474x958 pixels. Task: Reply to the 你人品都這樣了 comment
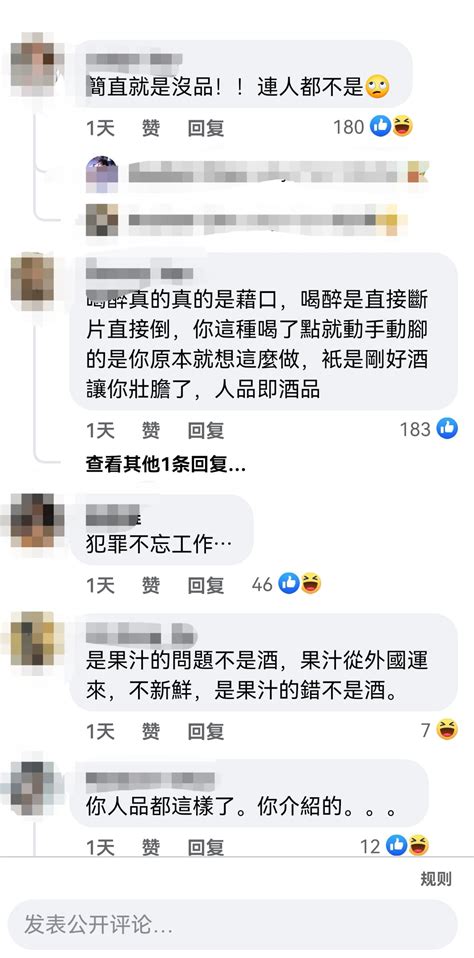206,847
